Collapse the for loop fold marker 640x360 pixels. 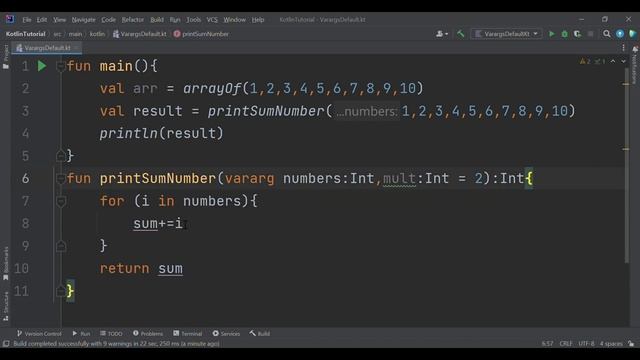point(61,201)
